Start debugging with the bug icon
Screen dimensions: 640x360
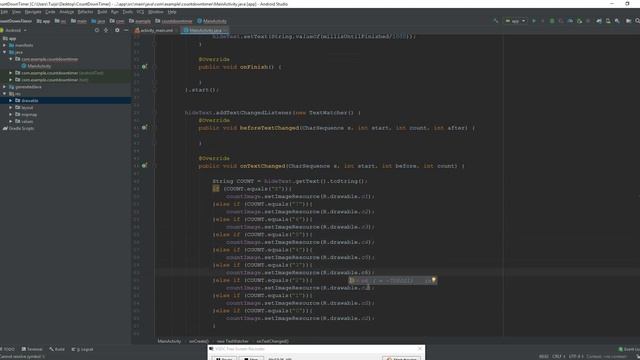552,21
